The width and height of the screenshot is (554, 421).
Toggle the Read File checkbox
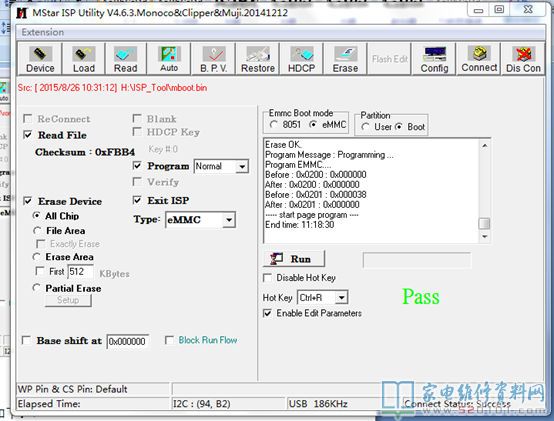[28, 135]
